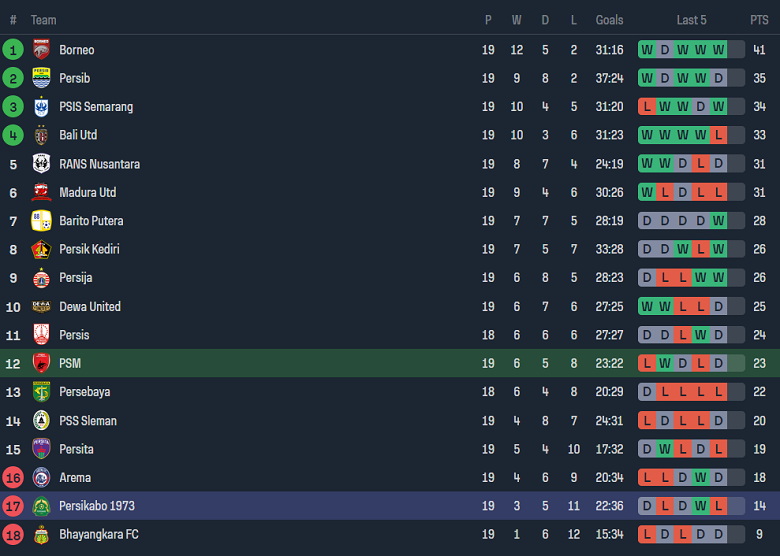
Task: Click Bali Utd's red L form box
Action: [x=719, y=135]
